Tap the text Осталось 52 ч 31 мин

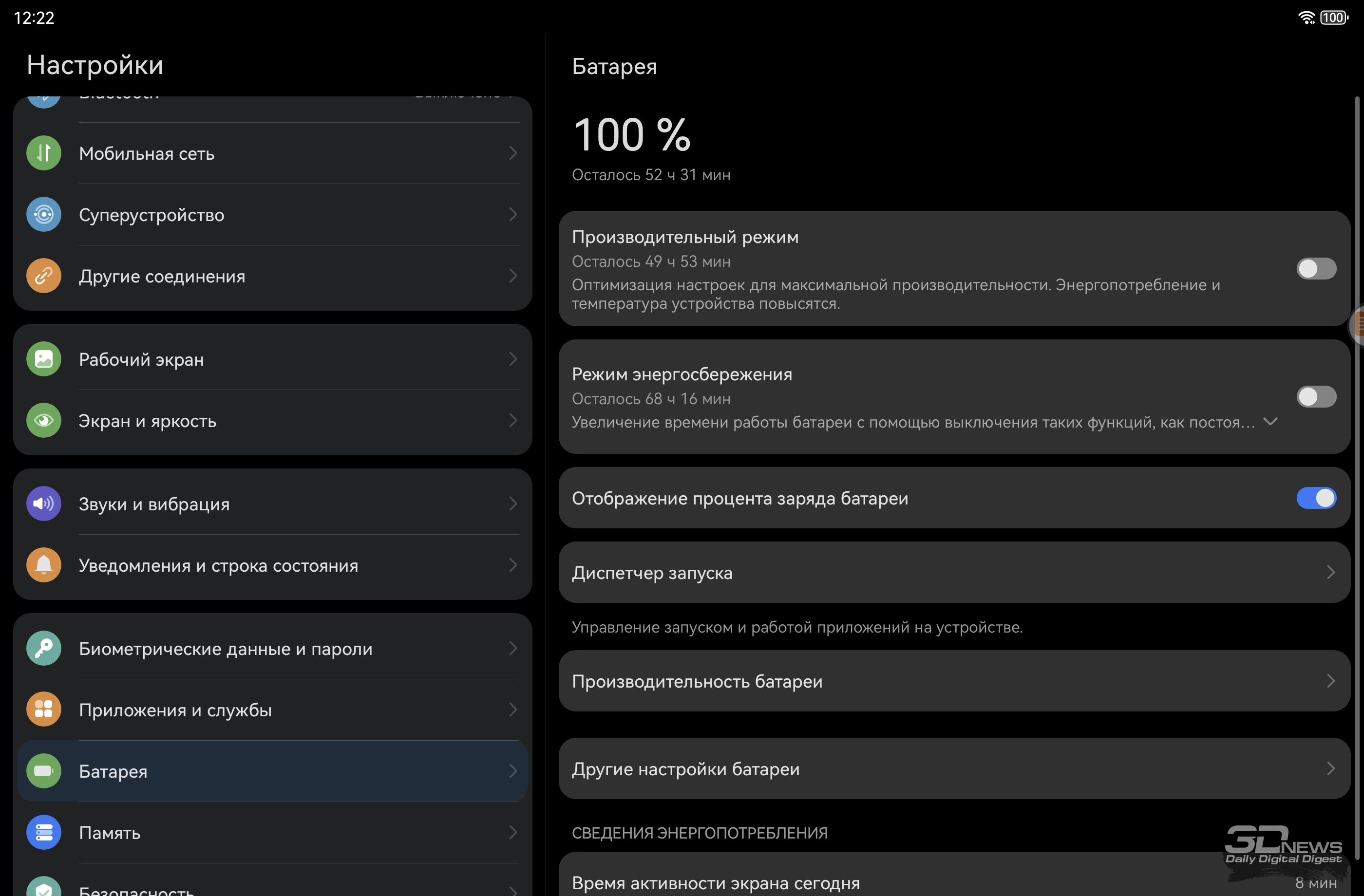tap(651, 175)
